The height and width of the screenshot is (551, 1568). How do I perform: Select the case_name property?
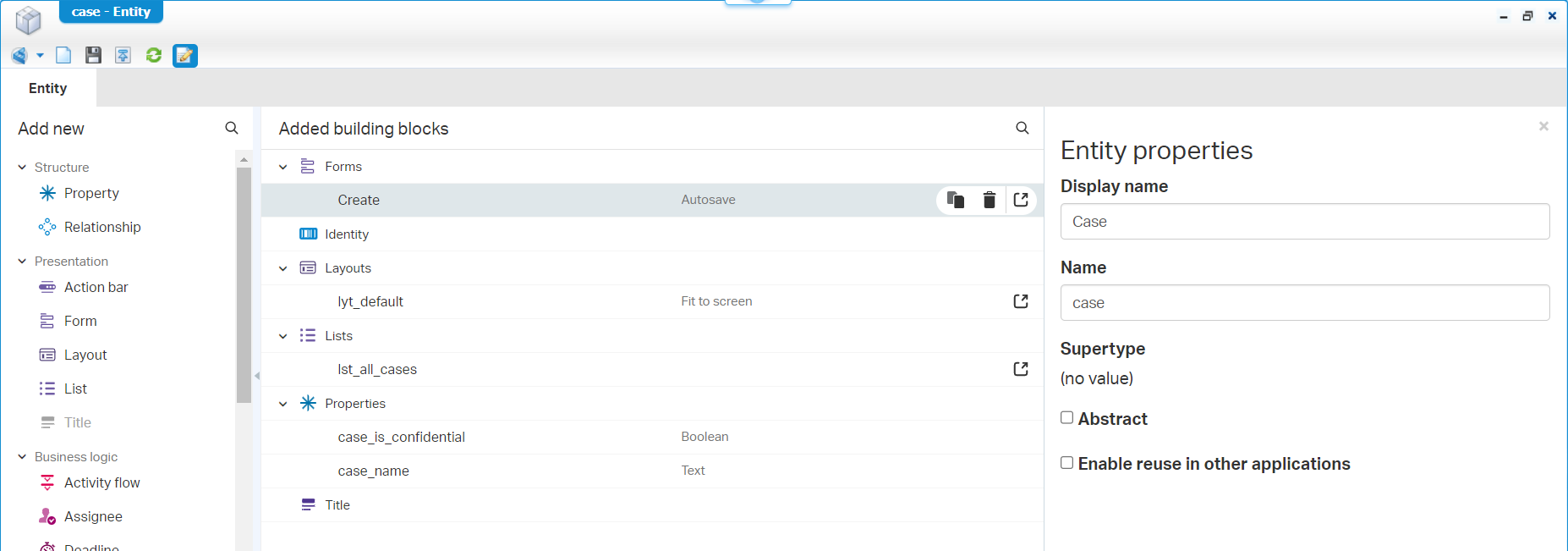652,471
